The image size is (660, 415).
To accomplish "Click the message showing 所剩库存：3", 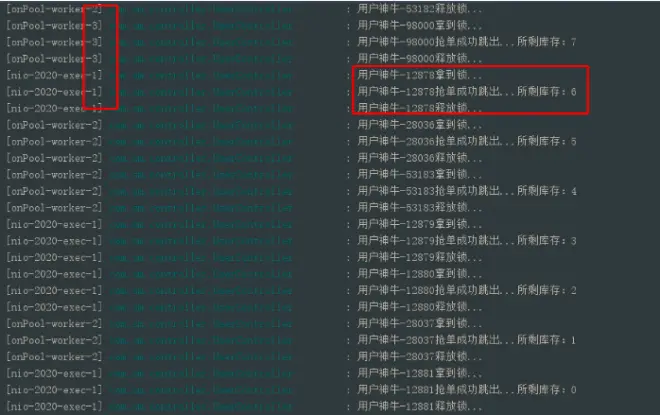I will (x=467, y=241).
